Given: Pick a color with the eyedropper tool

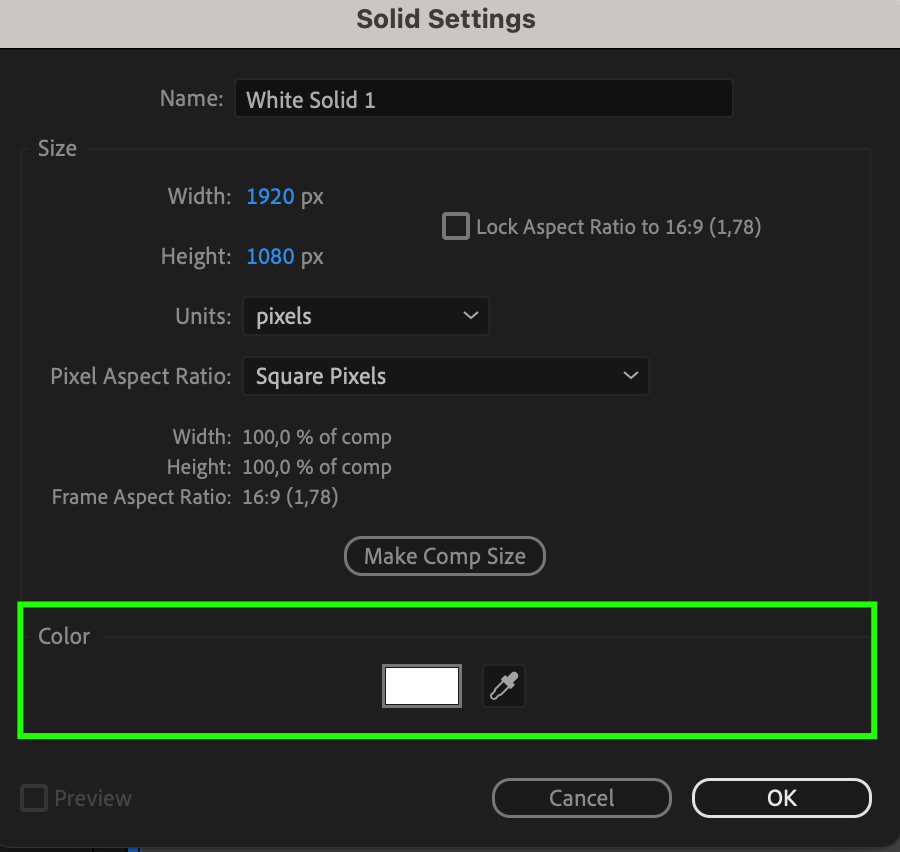Looking at the screenshot, I should tap(504, 687).
